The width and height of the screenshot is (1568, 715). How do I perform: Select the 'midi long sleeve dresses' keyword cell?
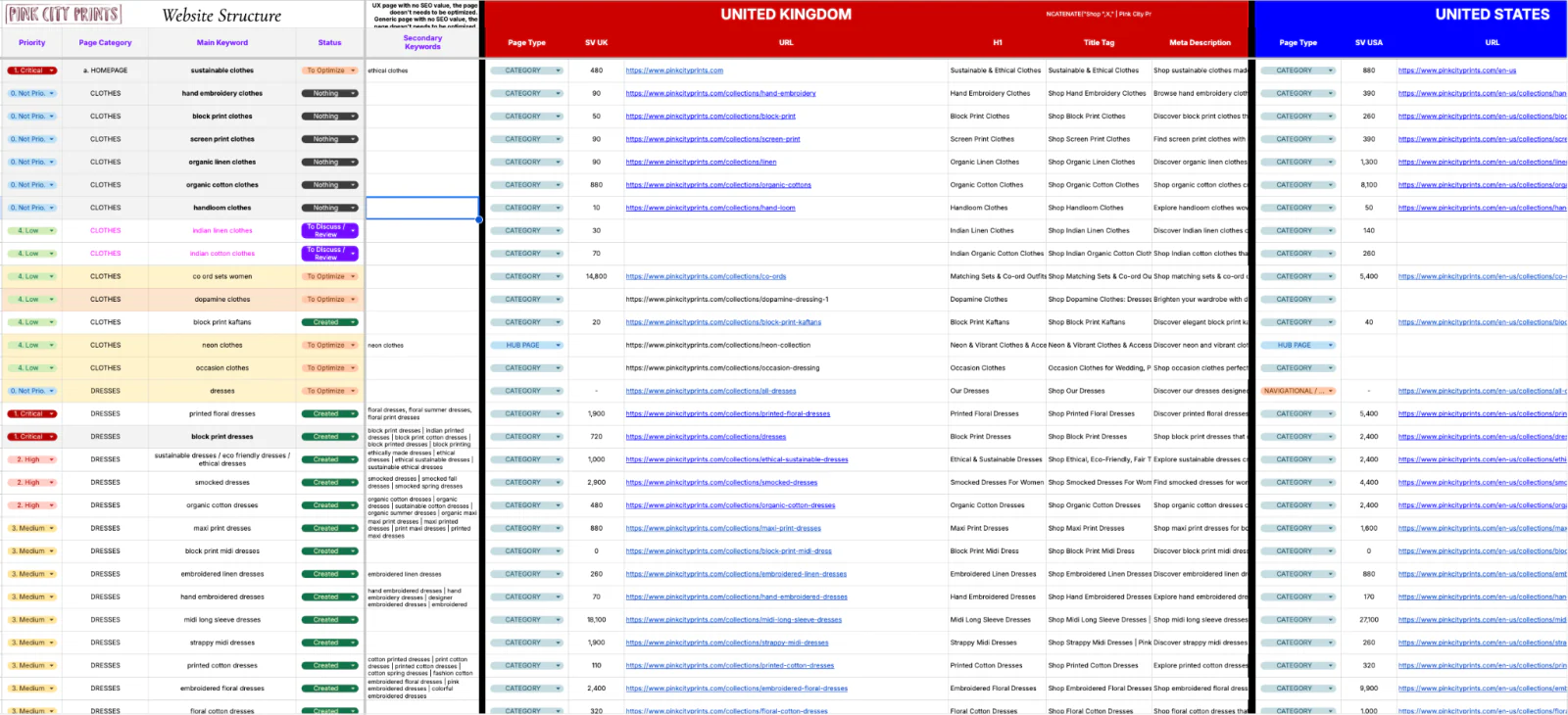pos(222,620)
